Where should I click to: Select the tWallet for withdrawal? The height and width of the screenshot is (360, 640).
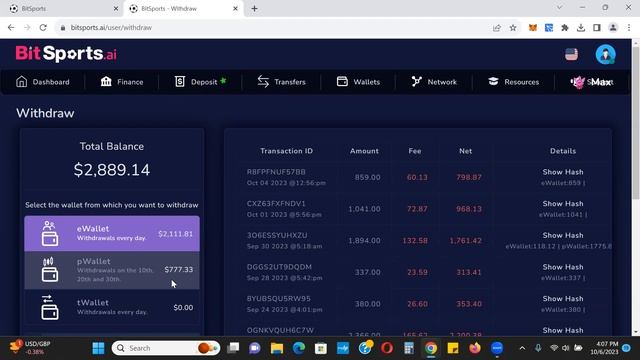click(112, 307)
